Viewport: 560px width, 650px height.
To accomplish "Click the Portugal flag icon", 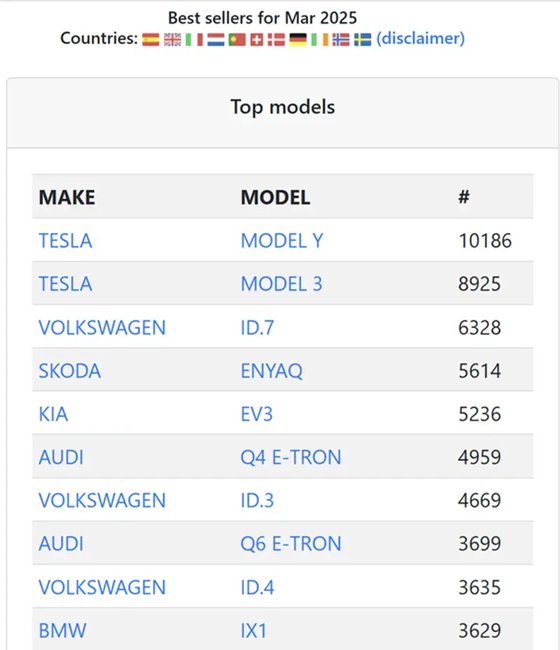I will [x=237, y=40].
